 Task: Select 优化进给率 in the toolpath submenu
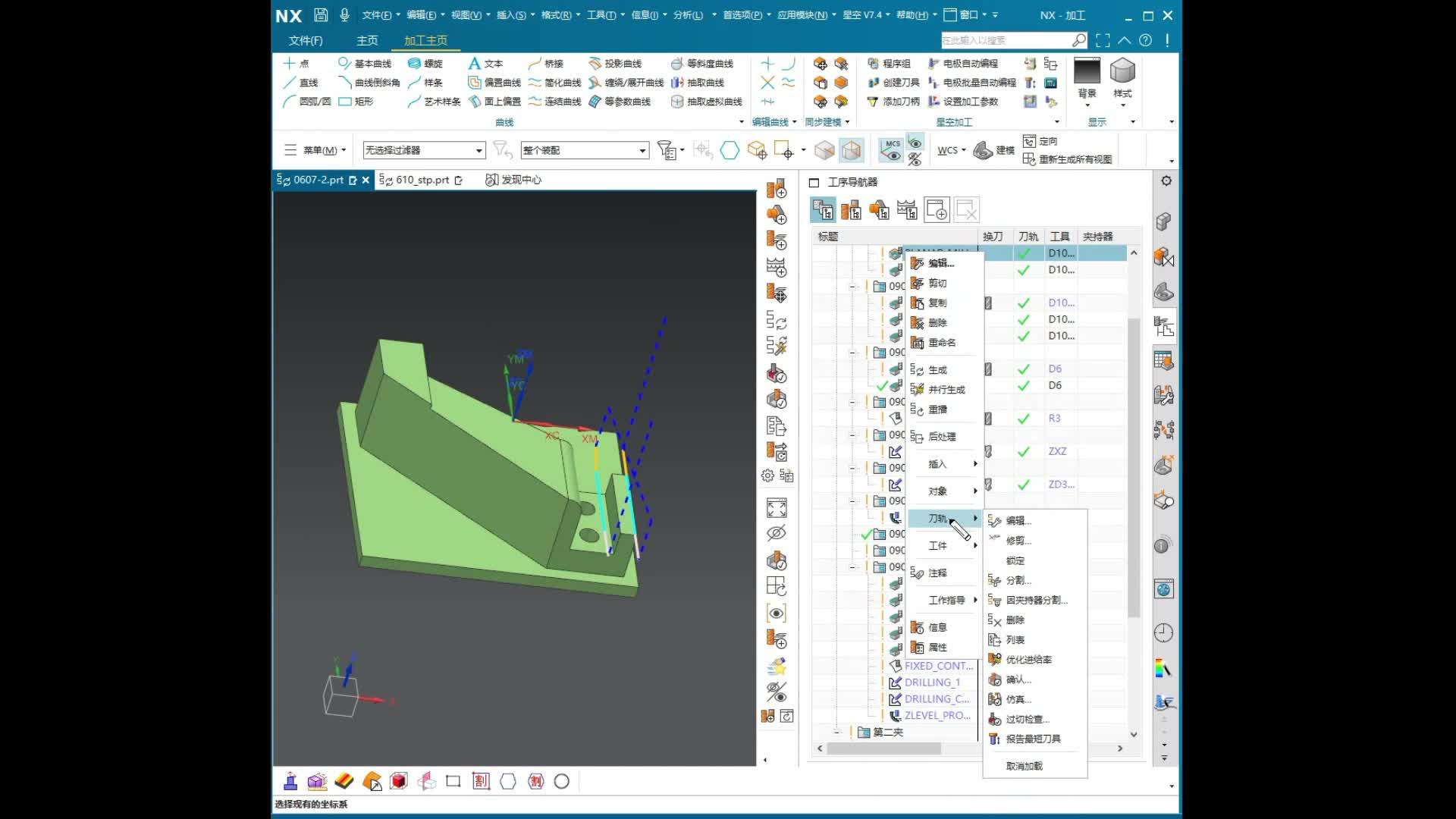[1028, 660]
